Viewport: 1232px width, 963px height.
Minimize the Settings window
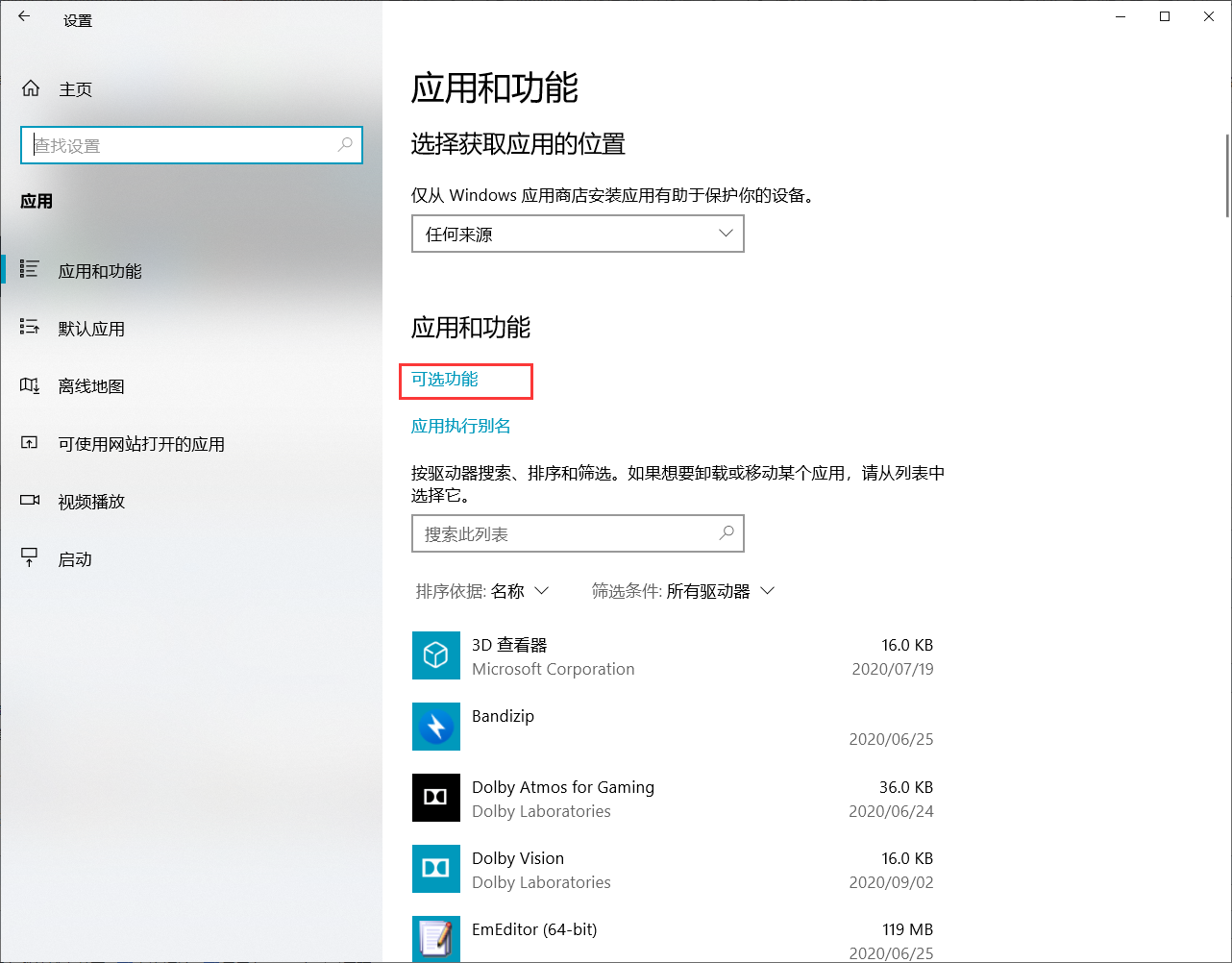click(x=1121, y=16)
